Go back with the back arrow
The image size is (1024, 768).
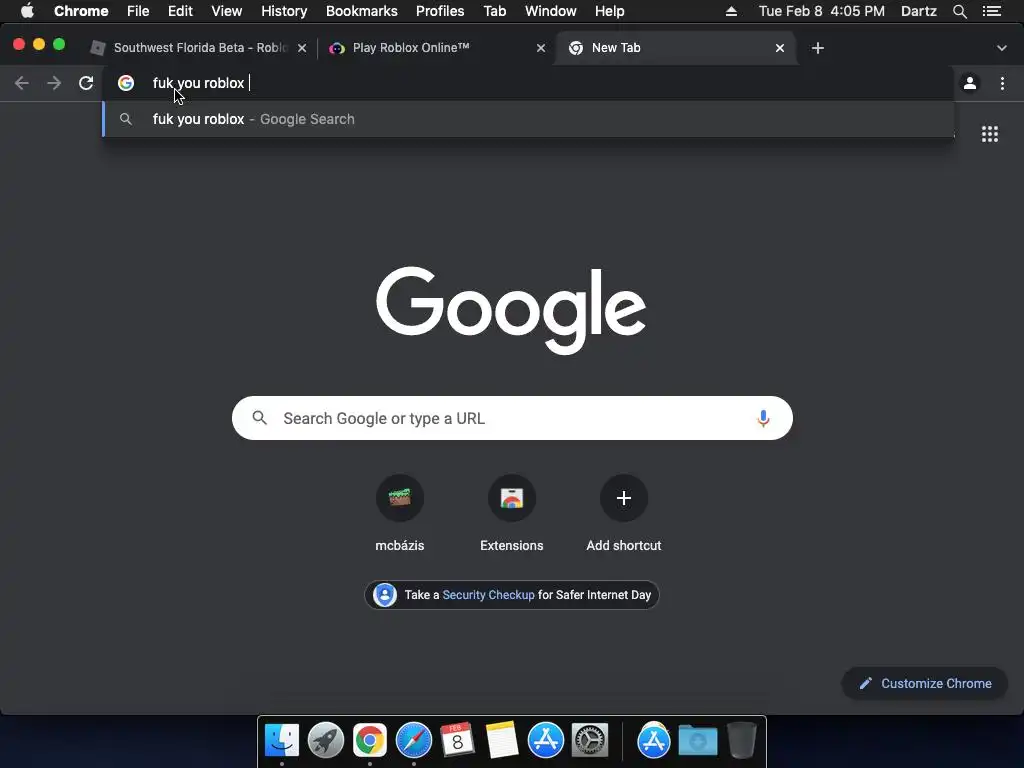[x=22, y=83]
